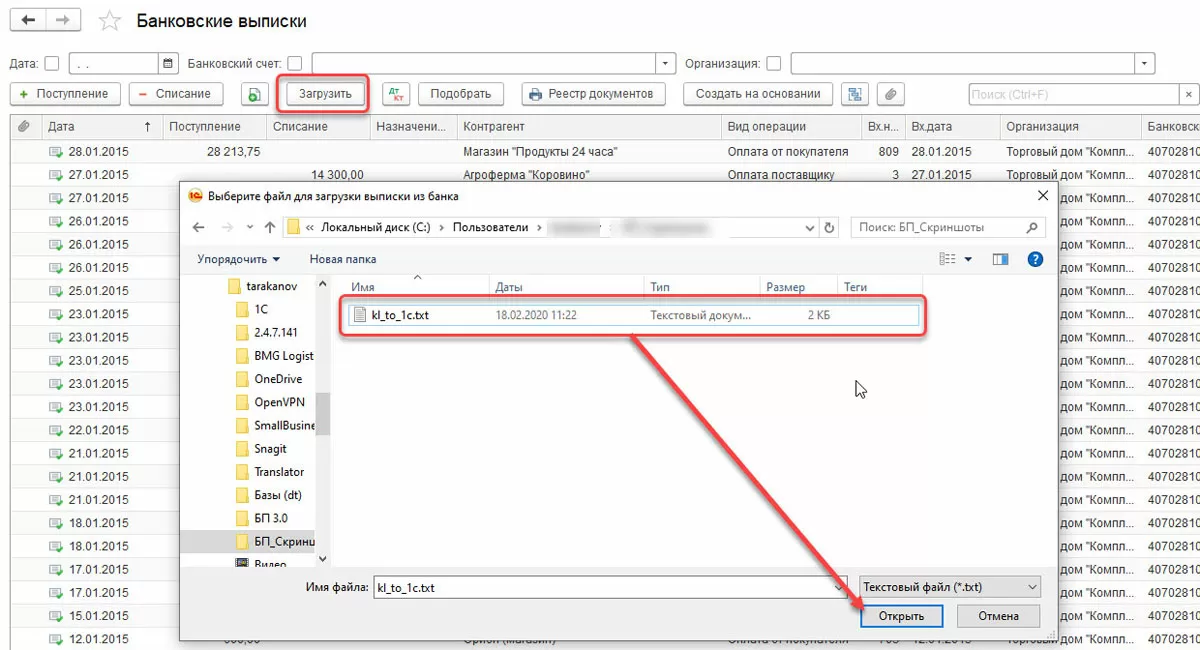Go forward with the right arrow button
The image size is (1200, 650).
pos(64,20)
